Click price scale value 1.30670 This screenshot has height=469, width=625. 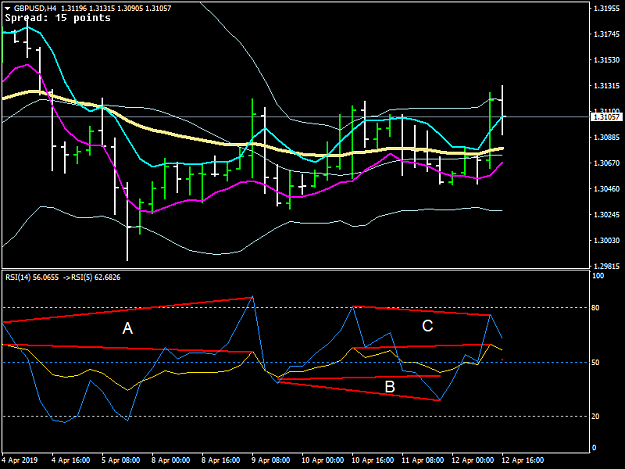(x=606, y=163)
